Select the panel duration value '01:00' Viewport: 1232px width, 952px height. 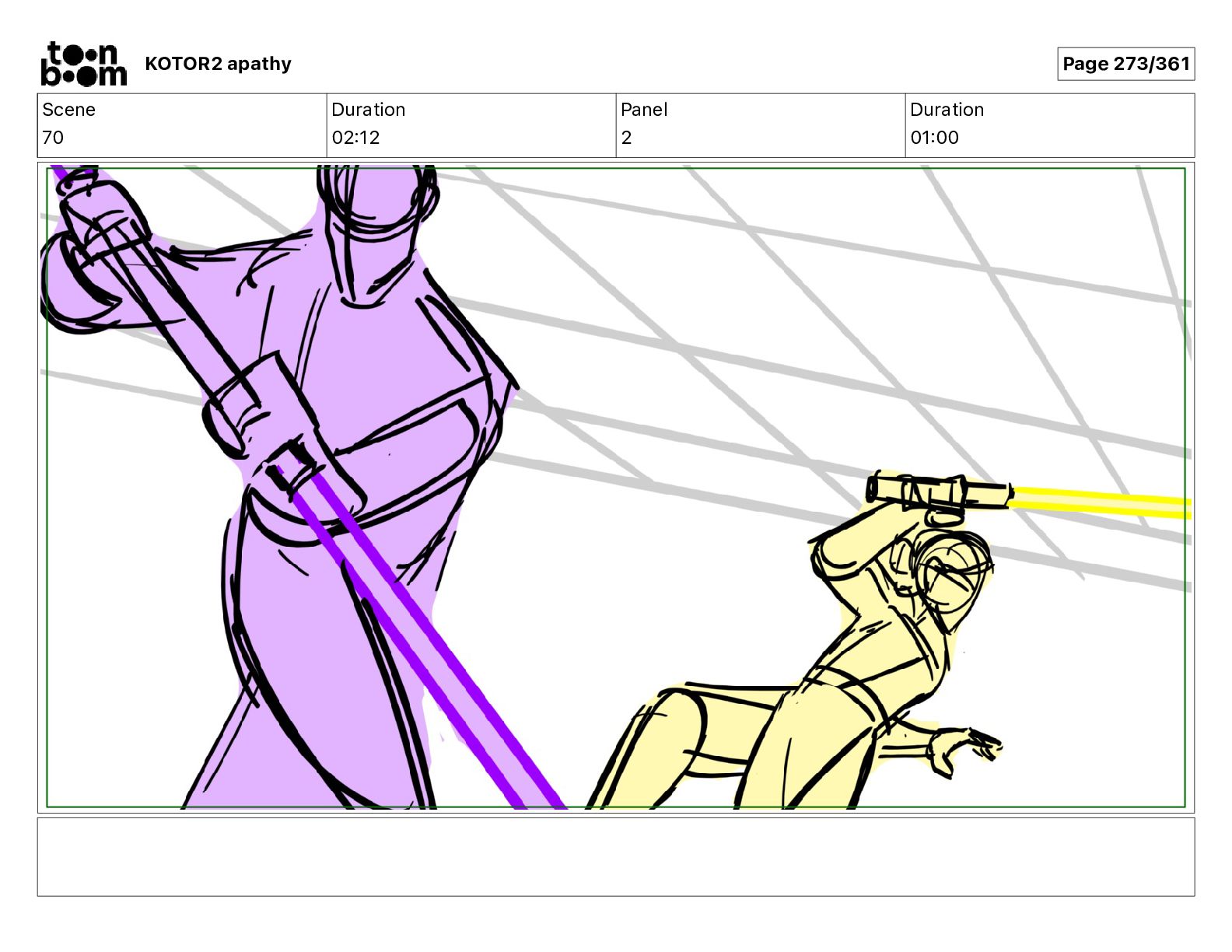934,138
